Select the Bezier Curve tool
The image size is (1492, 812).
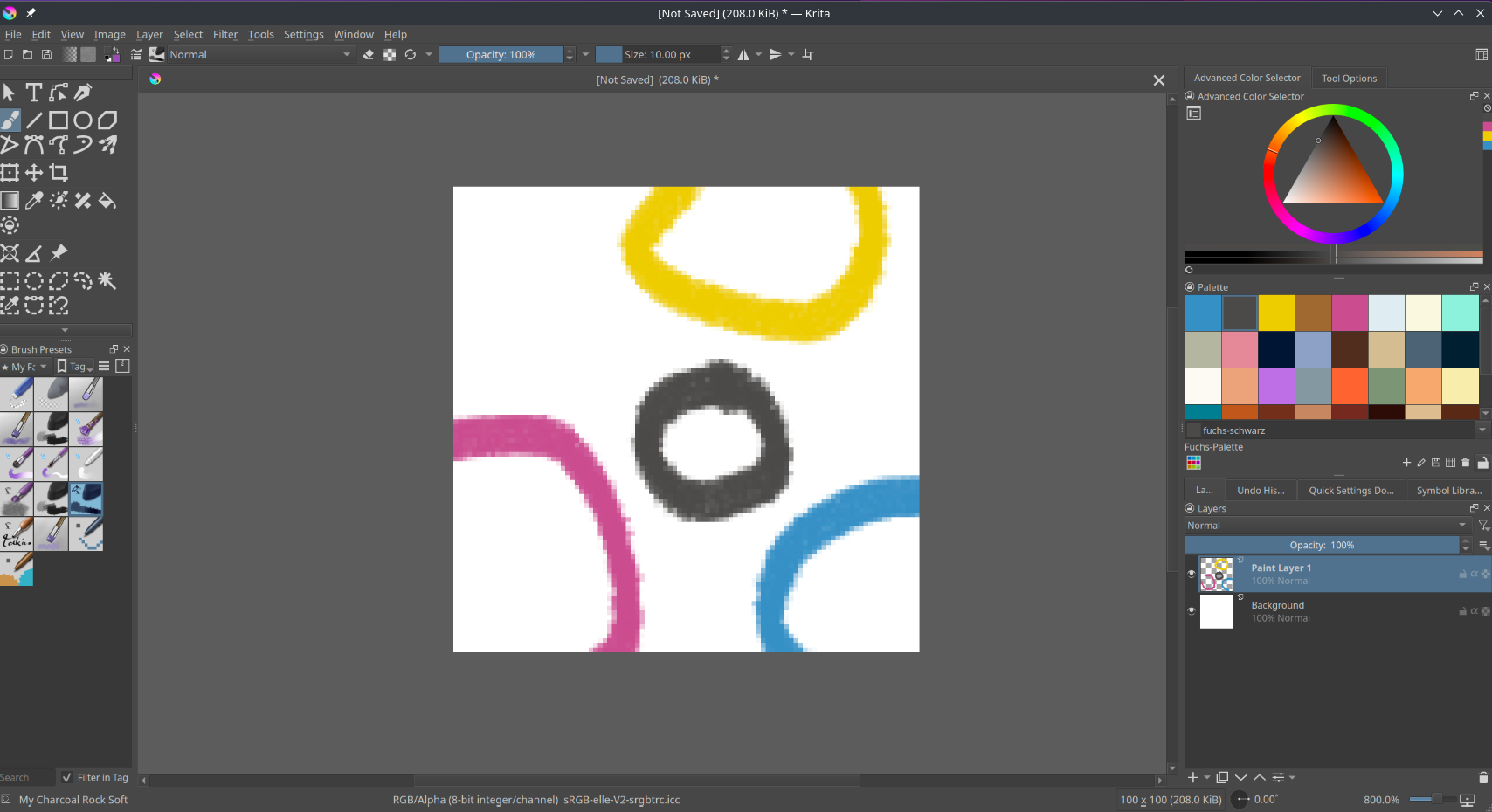point(34,145)
